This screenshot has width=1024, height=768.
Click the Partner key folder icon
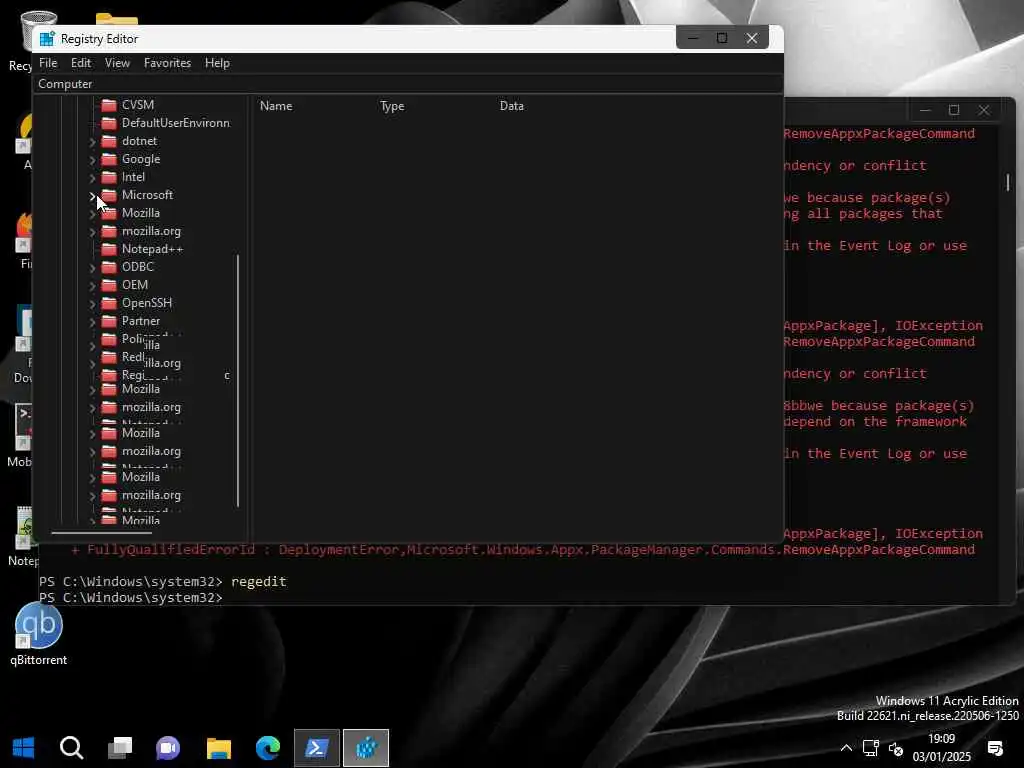tap(109, 321)
